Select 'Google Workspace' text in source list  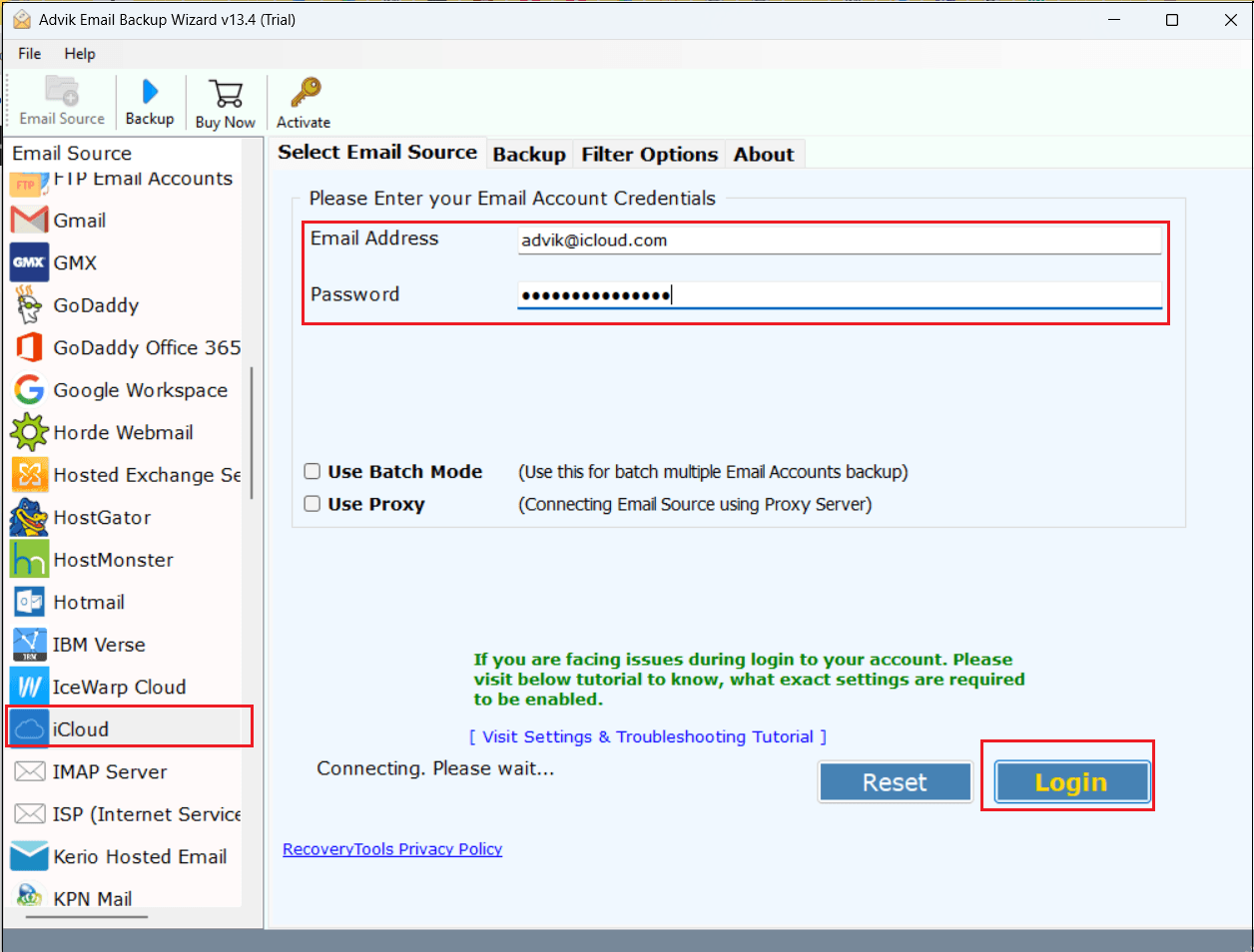tap(141, 390)
